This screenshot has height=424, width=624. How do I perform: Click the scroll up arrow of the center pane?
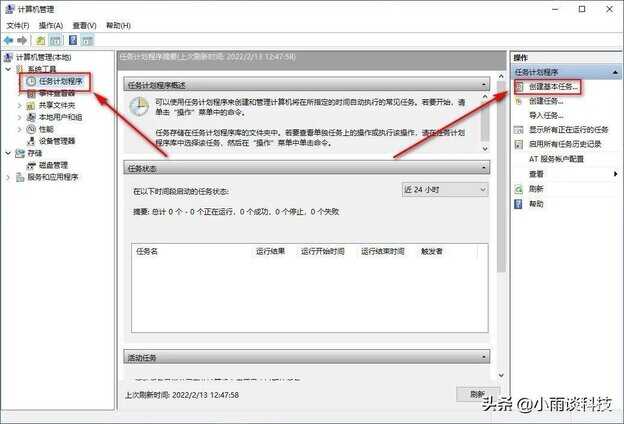(501, 76)
